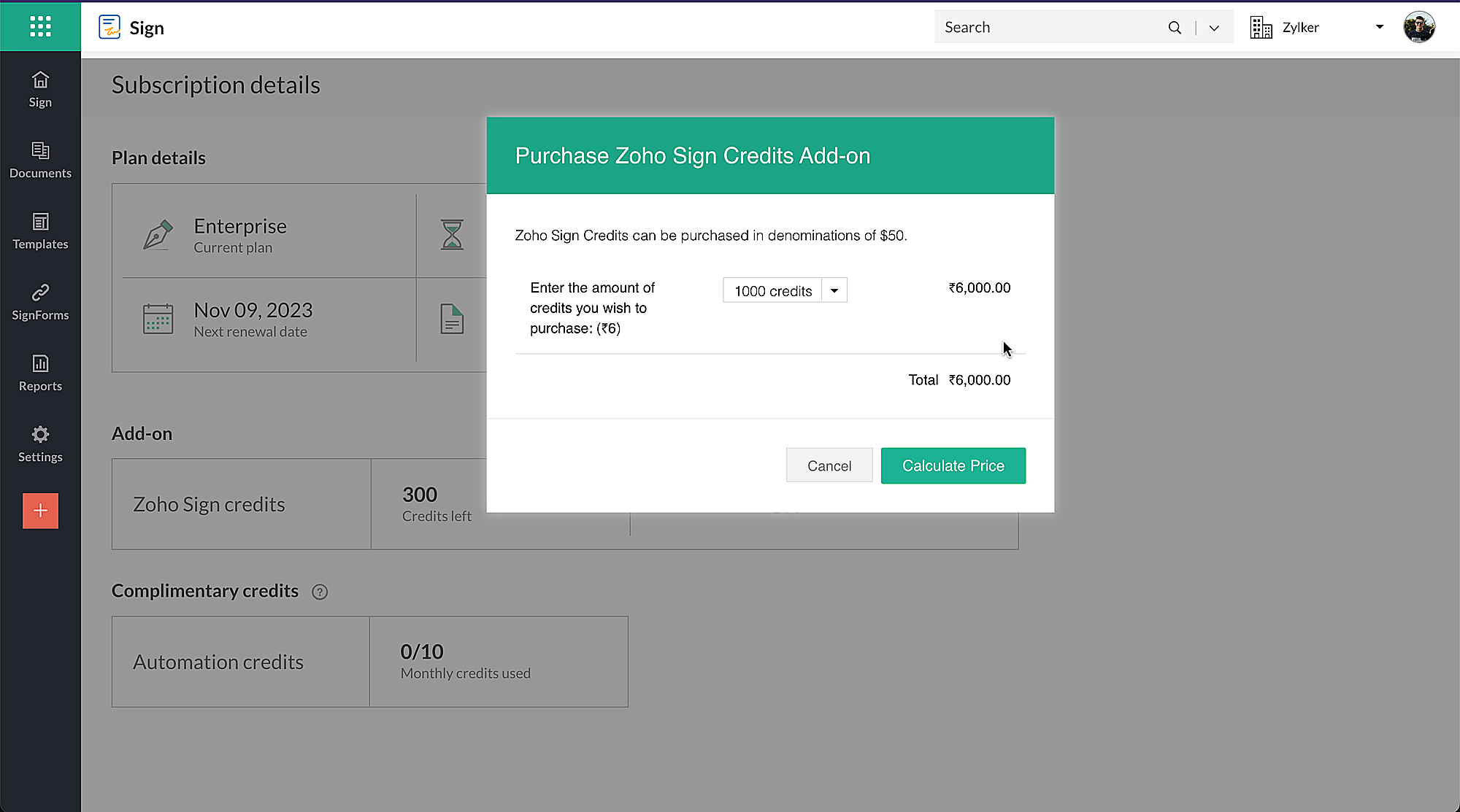The image size is (1460, 812).
Task: Open Documents from the sidebar
Action: click(x=40, y=160)
